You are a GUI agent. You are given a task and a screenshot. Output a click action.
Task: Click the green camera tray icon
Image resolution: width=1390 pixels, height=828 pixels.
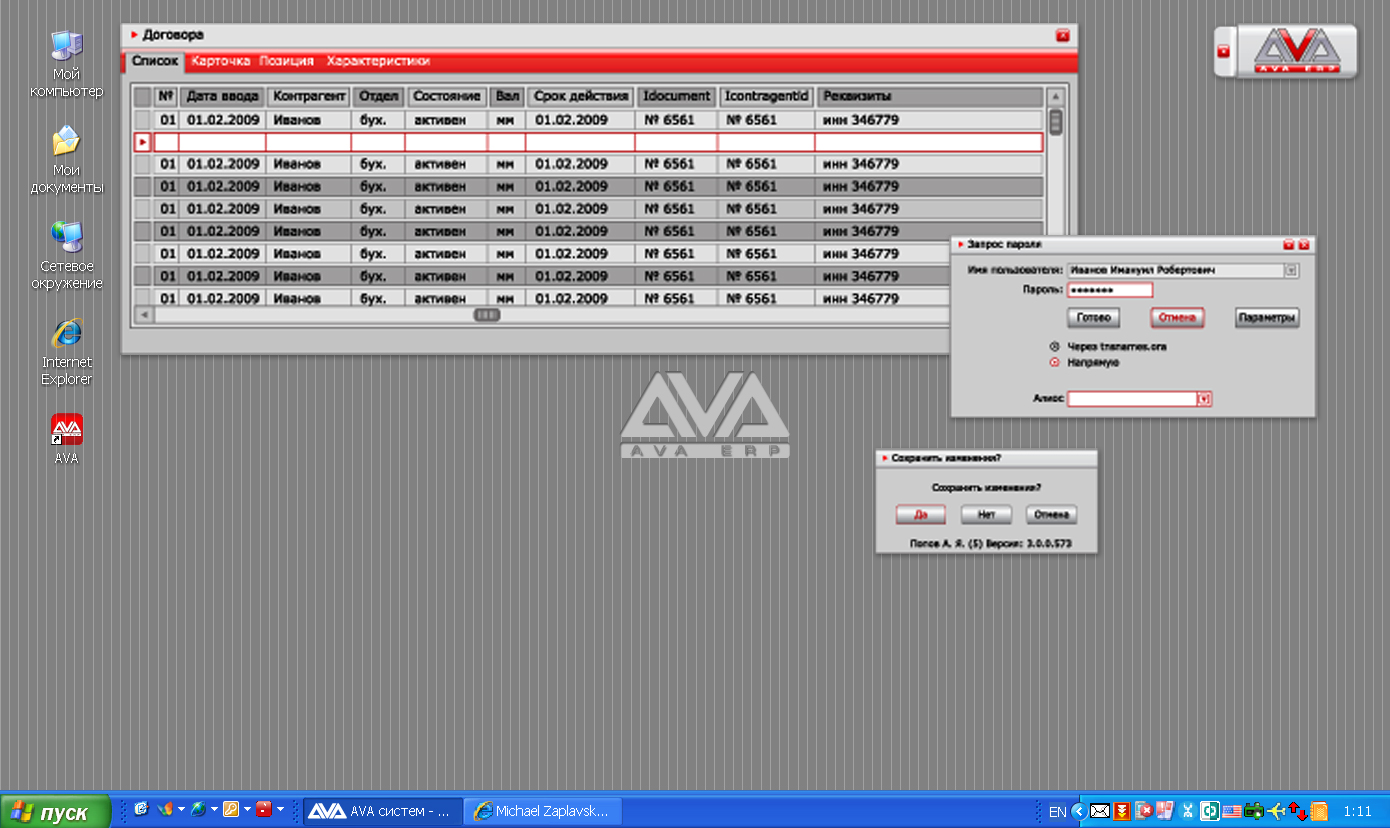(x=1253, y=811)
